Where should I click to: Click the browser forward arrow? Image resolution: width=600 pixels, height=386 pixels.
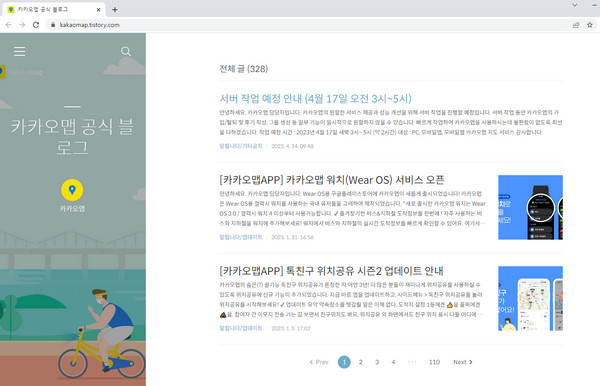[22, 25]
